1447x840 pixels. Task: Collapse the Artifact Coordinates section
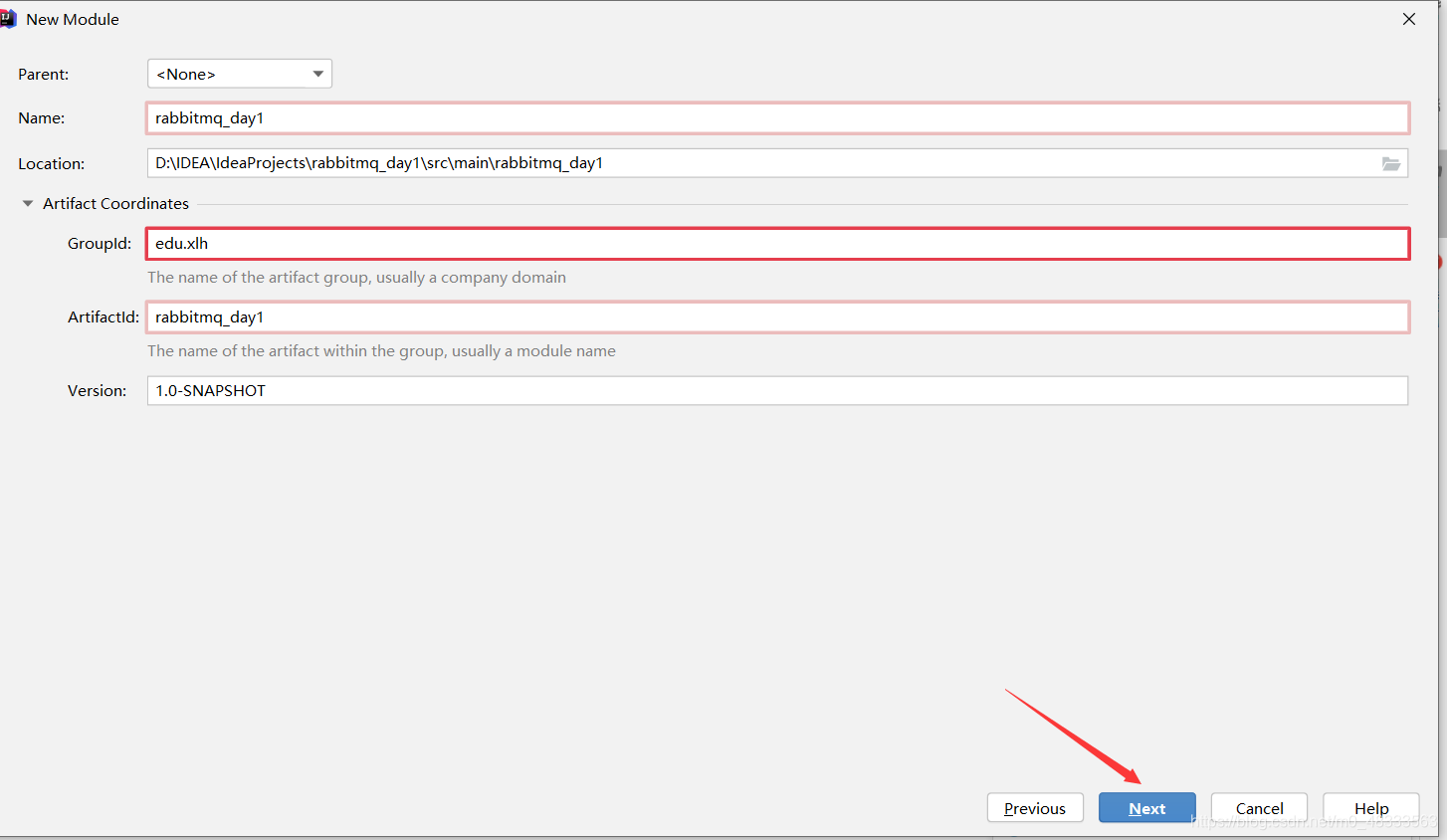pyautogui.click(x=28, y=203)
